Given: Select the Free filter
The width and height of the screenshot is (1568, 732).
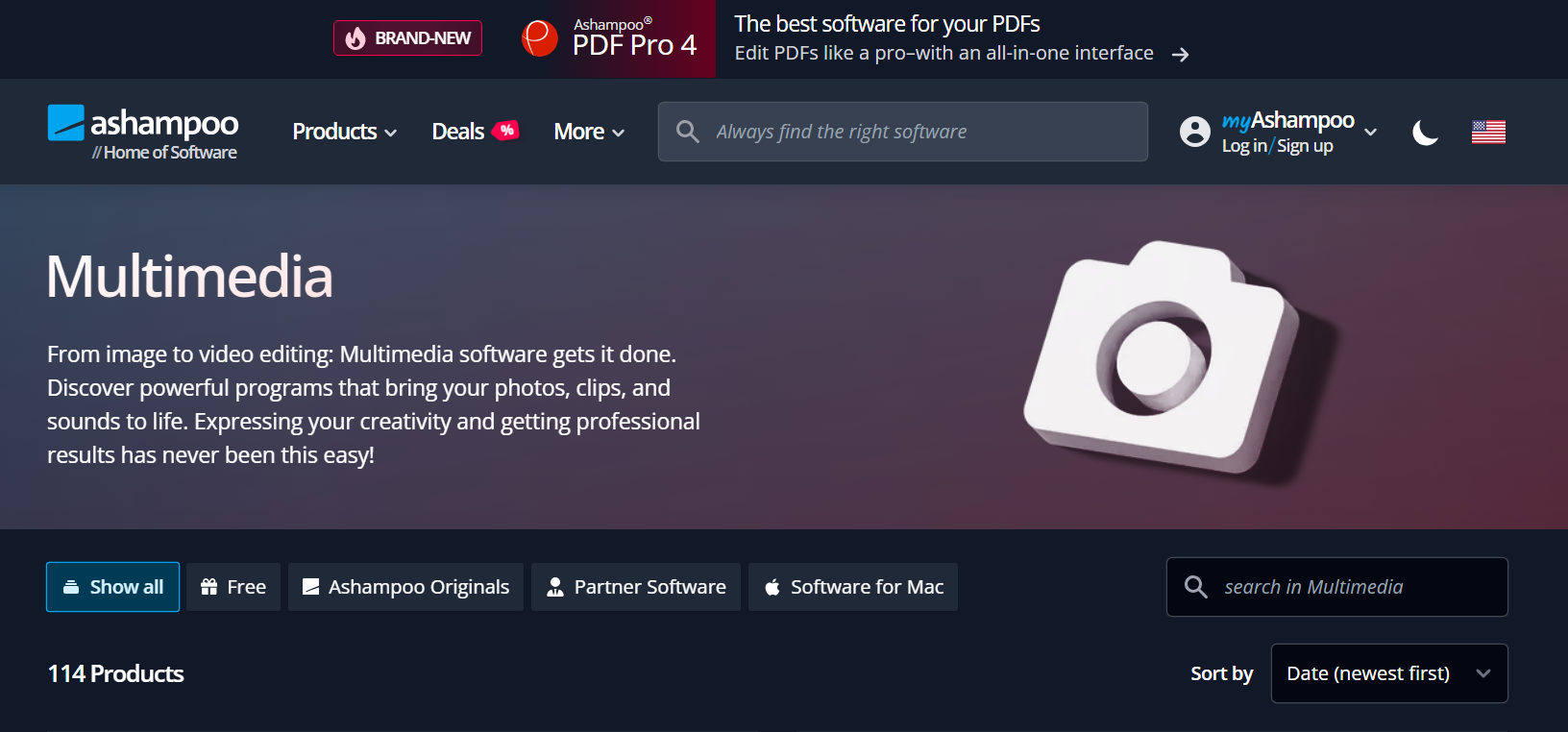Looking at the screenshot, I should pos(233,587).
